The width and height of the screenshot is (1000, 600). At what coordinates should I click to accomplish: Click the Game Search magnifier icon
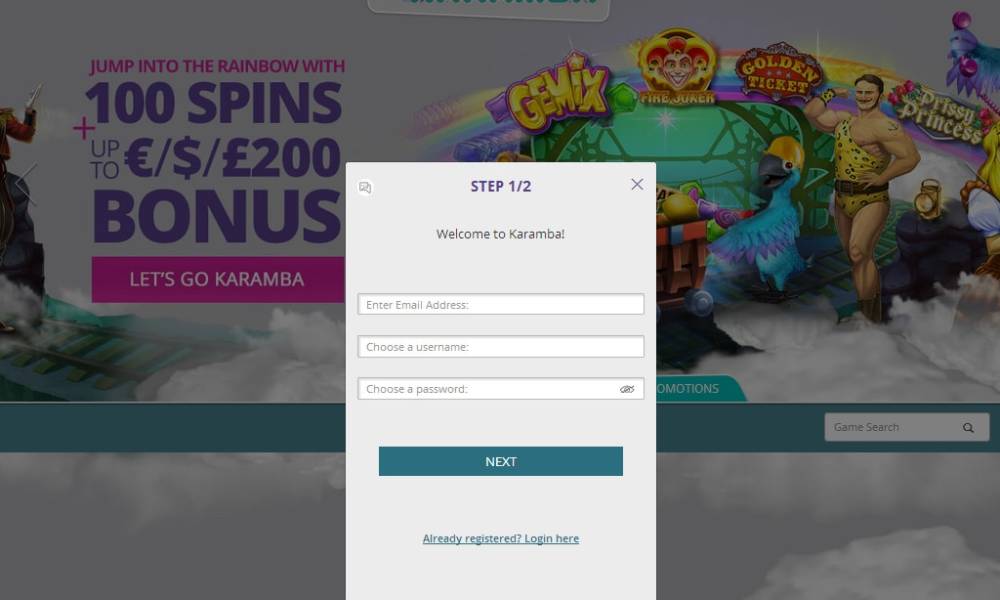(x=968, y=427)
